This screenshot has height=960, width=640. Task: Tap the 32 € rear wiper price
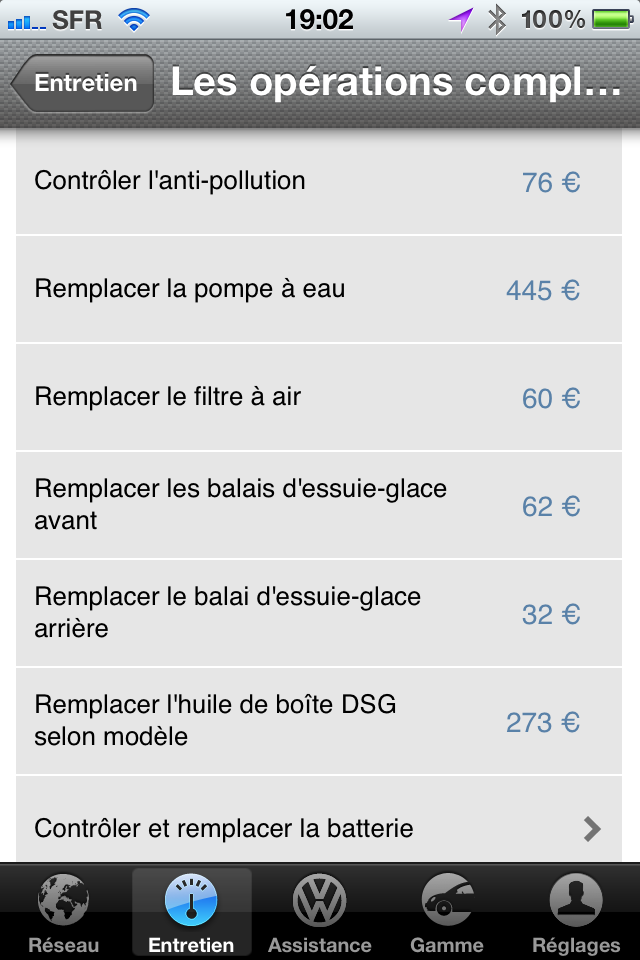click(551, 614)
